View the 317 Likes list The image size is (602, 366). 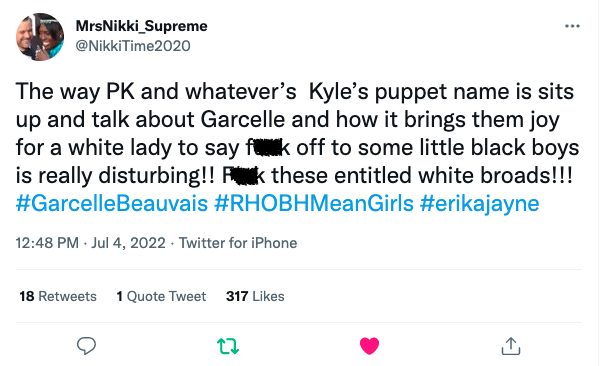pyautogui.click(x=255, y=296)
